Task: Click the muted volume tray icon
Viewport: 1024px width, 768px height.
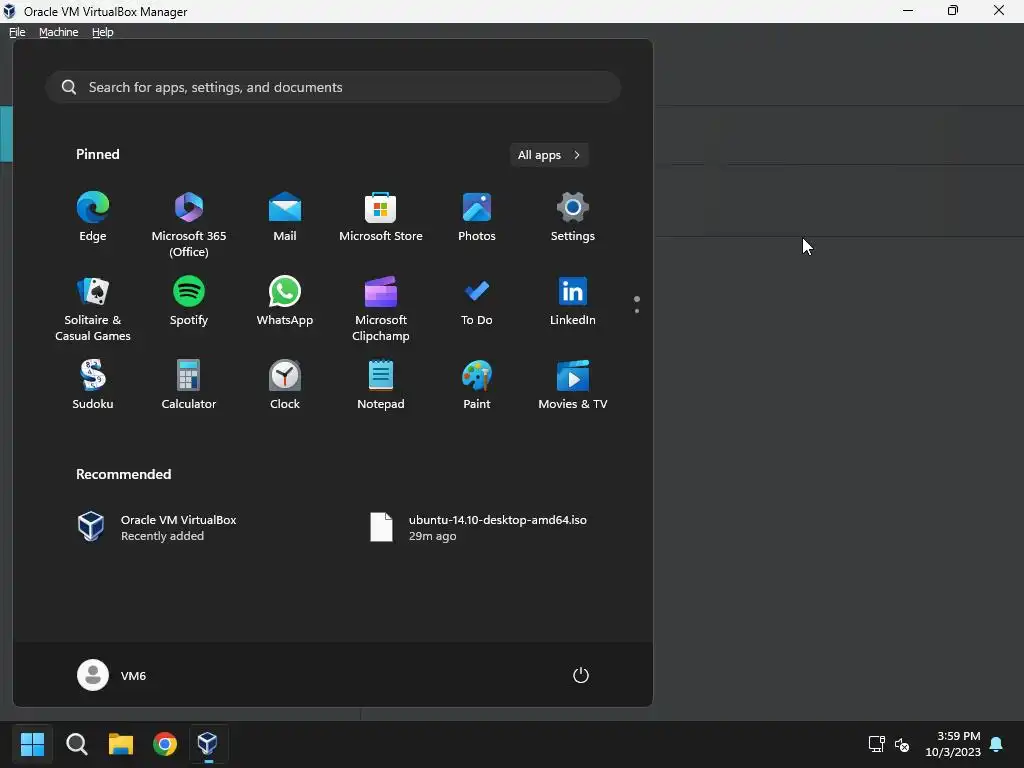Action: (902, 744)
